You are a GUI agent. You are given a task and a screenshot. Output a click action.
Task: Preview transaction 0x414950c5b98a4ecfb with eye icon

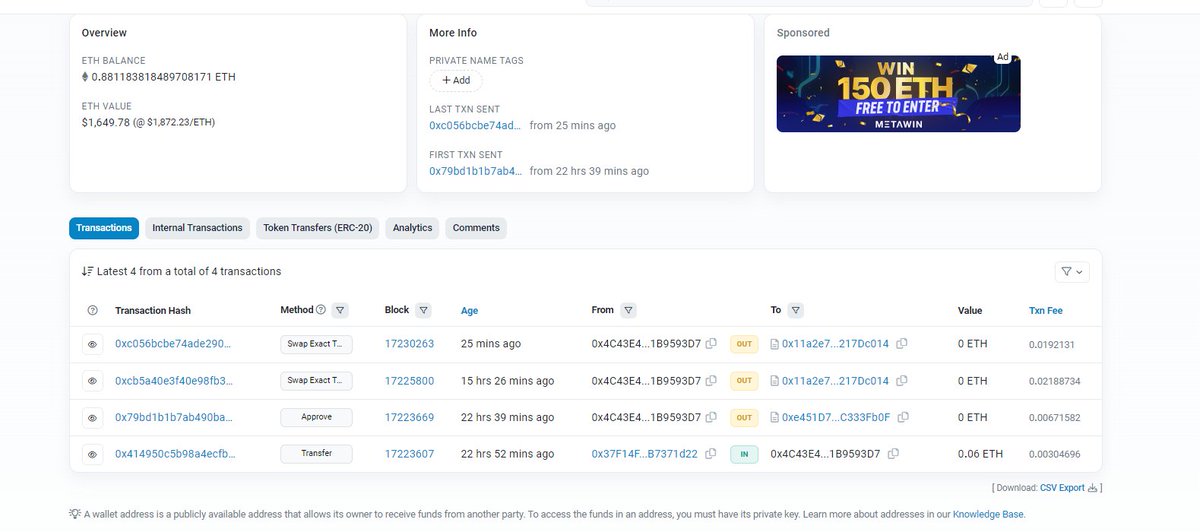[x=92, y=454]
